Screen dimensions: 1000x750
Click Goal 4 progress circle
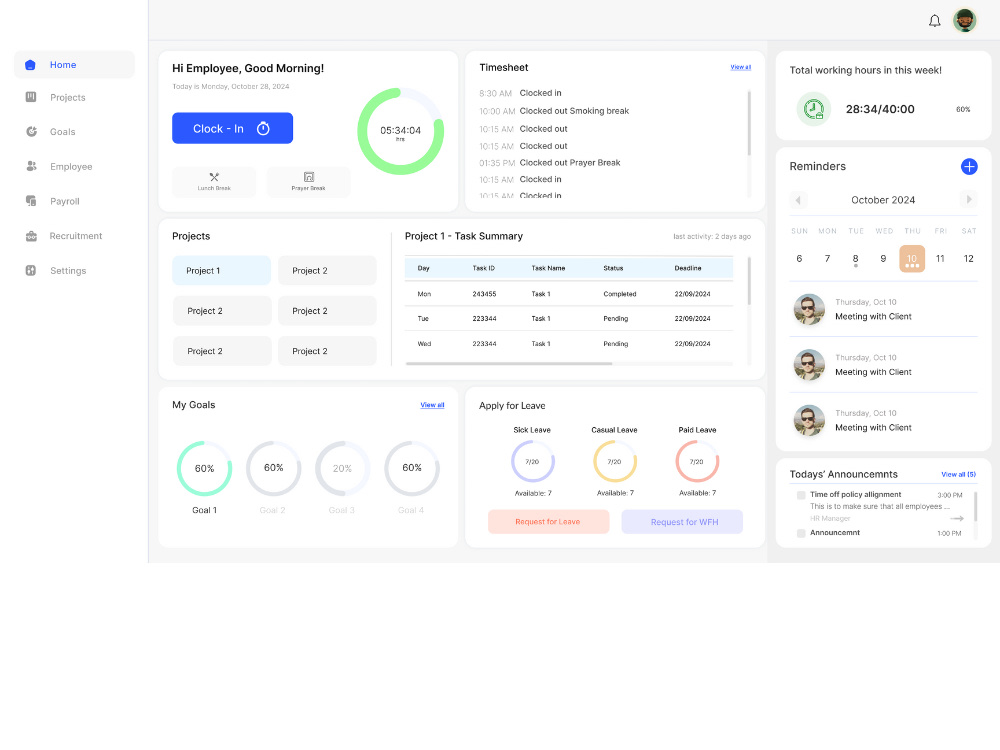pyautogui.click(x=412, y=468)
